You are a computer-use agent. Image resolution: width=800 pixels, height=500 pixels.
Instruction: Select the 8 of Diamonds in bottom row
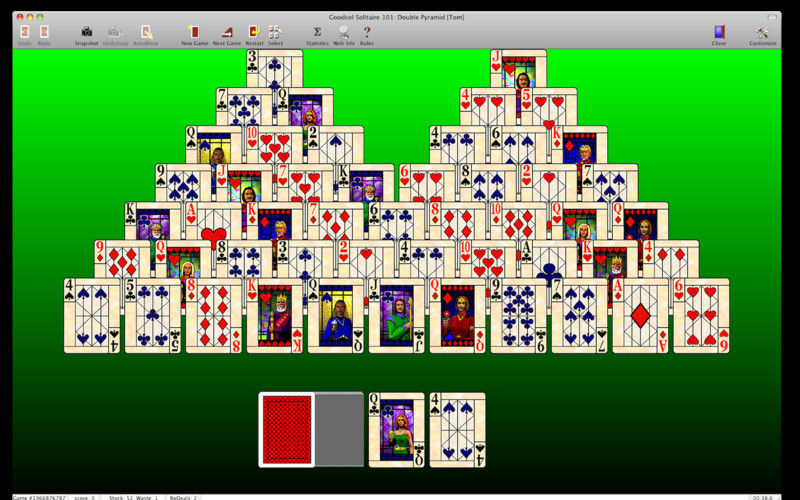[x=214, y=316]
